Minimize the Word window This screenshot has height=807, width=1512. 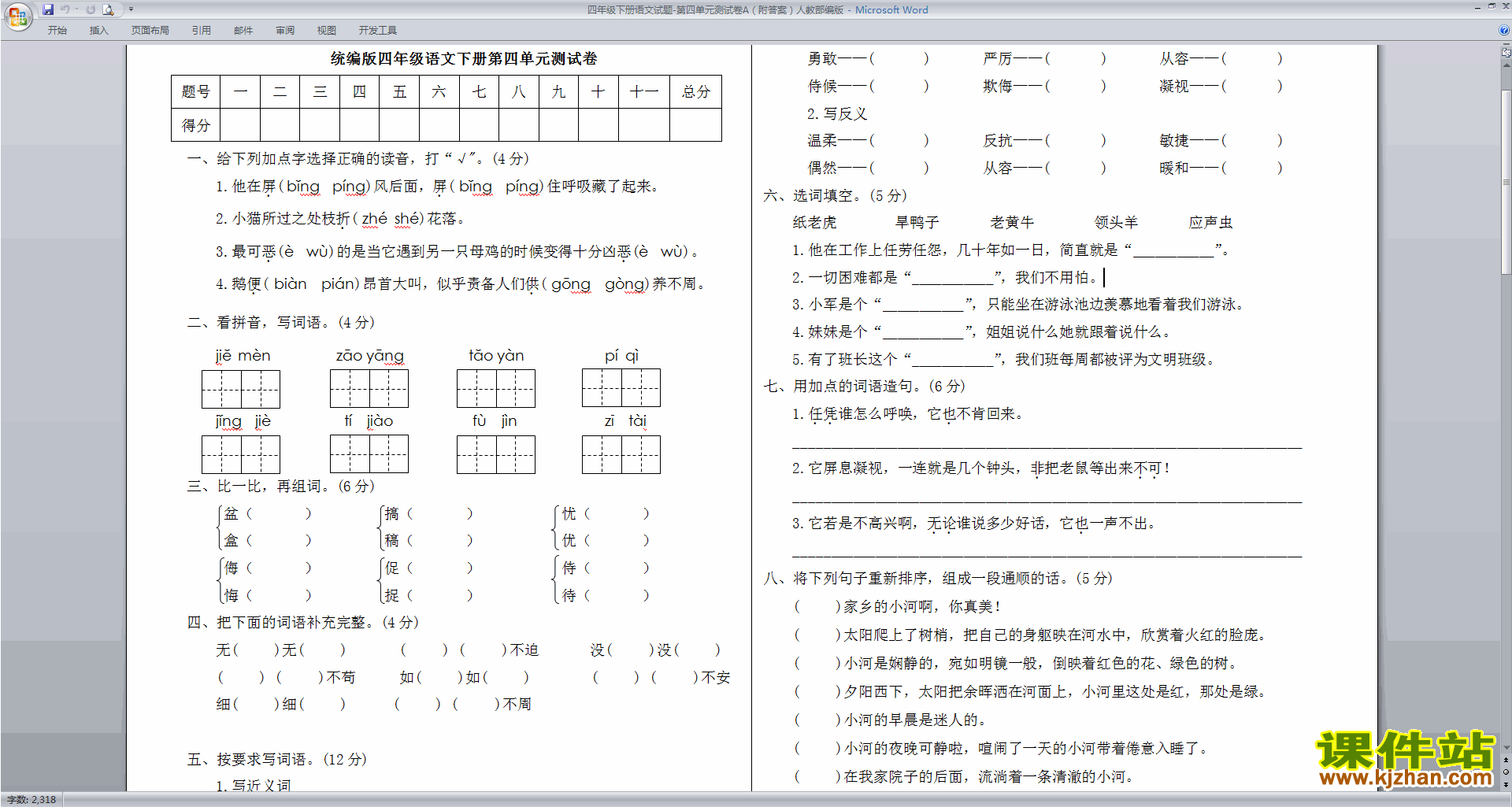1477,7
